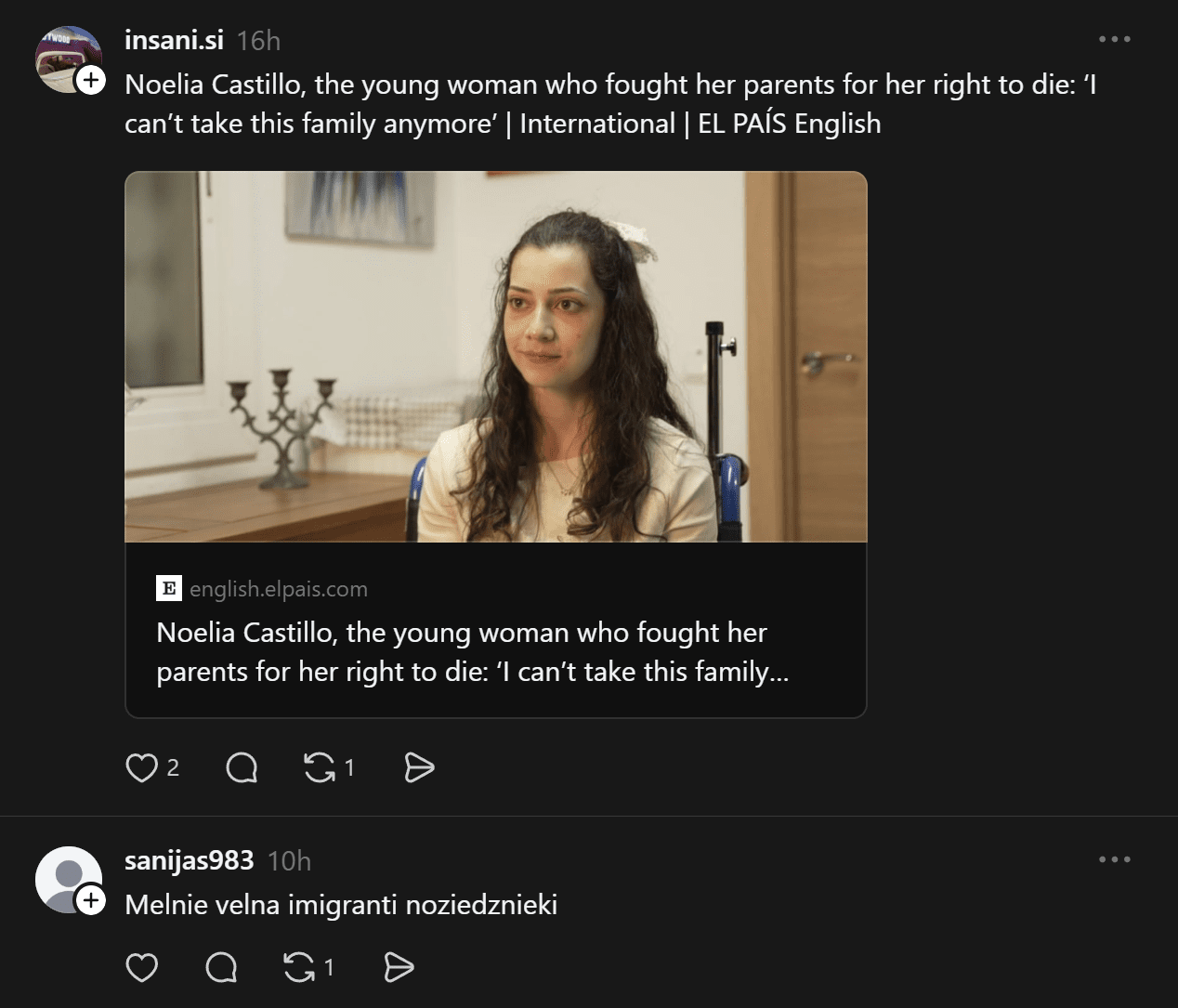Screen dimensions: 1178x1008
Task: Like the sanijas983 comment
Action: click(x=142, y=968)
